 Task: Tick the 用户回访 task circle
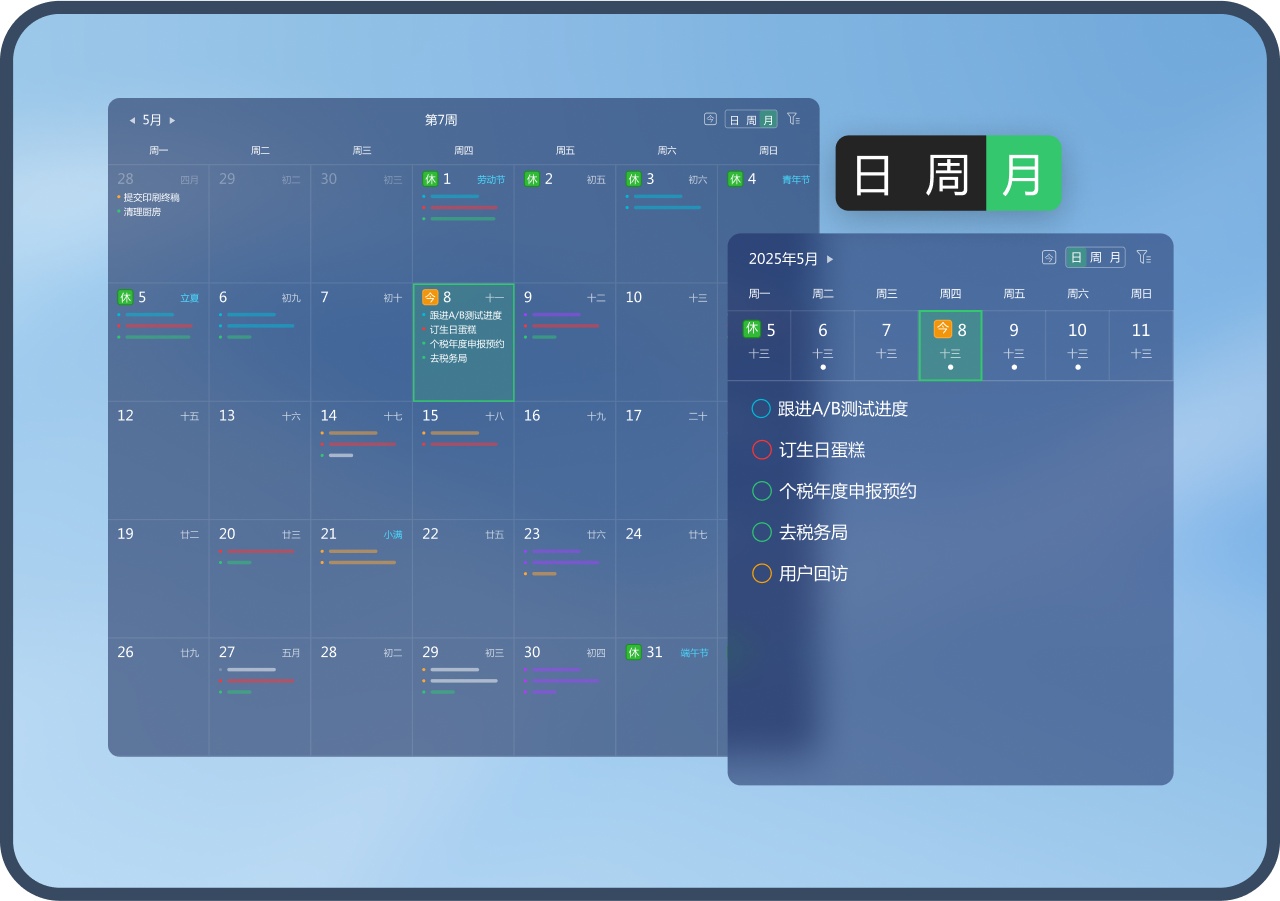click(x=761, y=573)
